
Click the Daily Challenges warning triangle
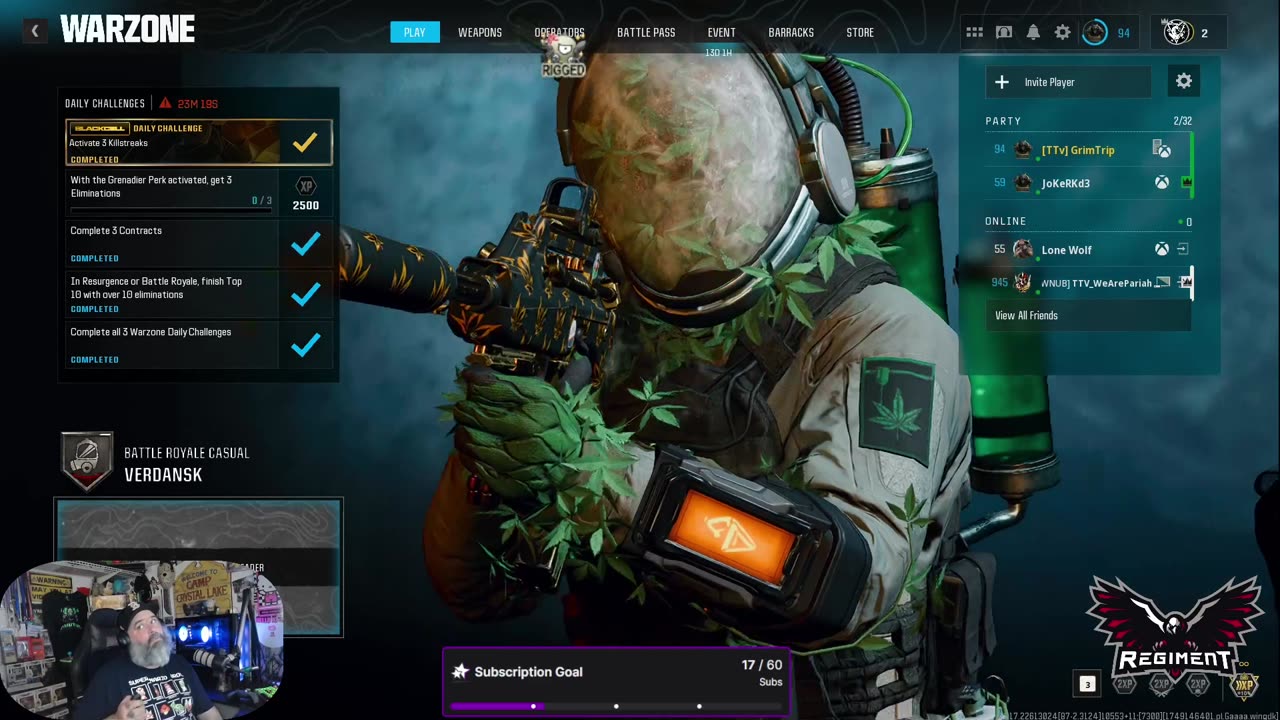pos(165,103)
